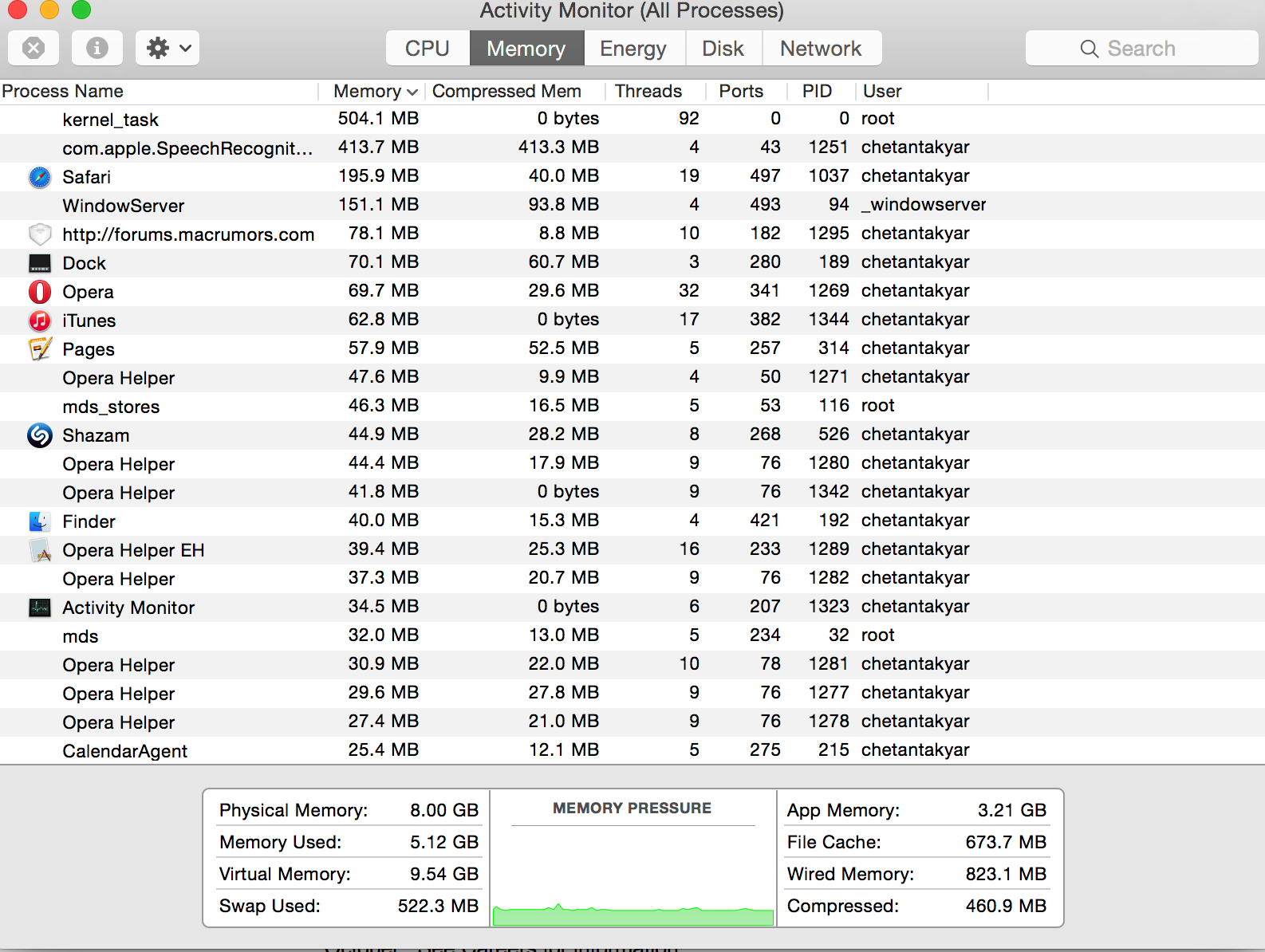
Task: Click the Pages app icon
Action: coord(40,349)
